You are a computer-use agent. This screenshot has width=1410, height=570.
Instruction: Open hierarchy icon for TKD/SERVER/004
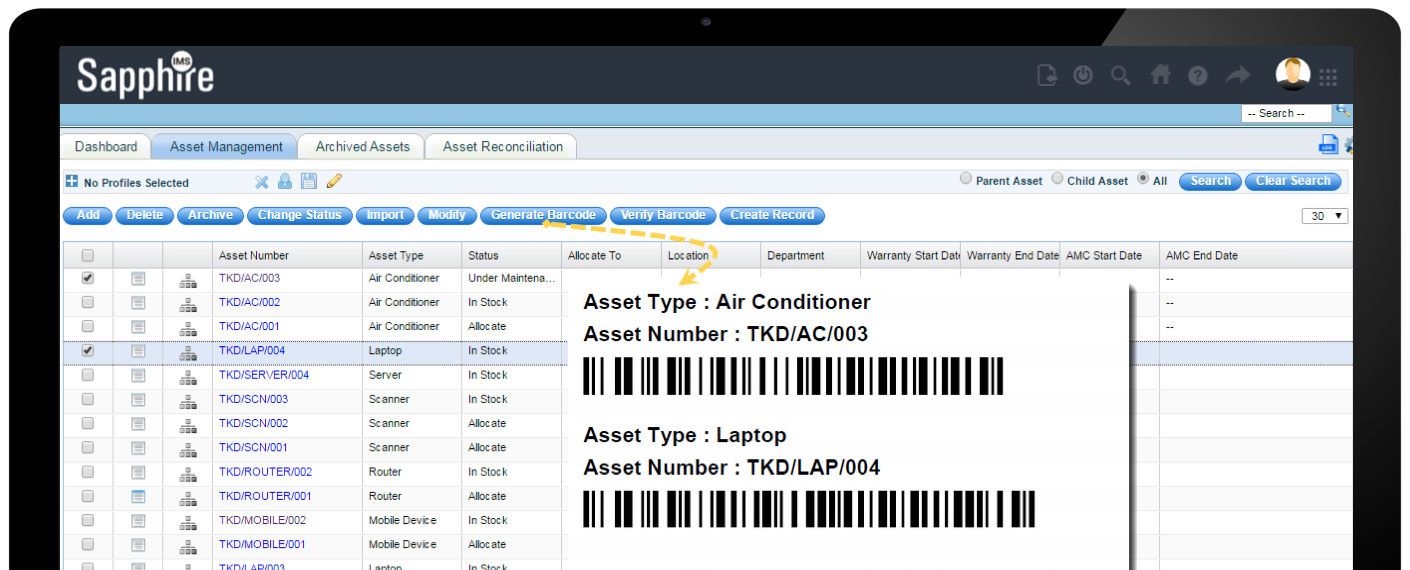[x=188, y=377]
